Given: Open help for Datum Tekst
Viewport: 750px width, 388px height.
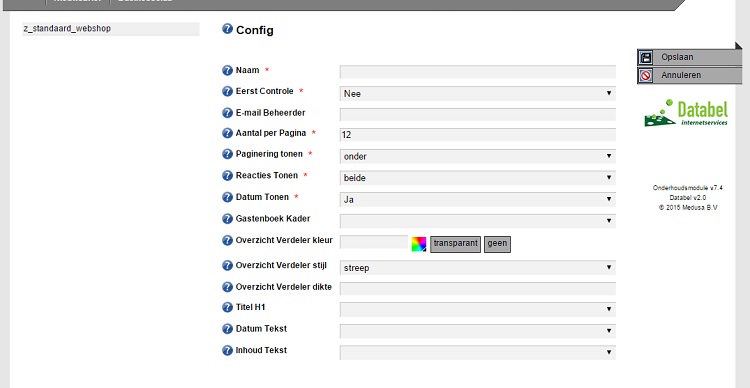Looking at the screenshot, I should coord(227,329).
